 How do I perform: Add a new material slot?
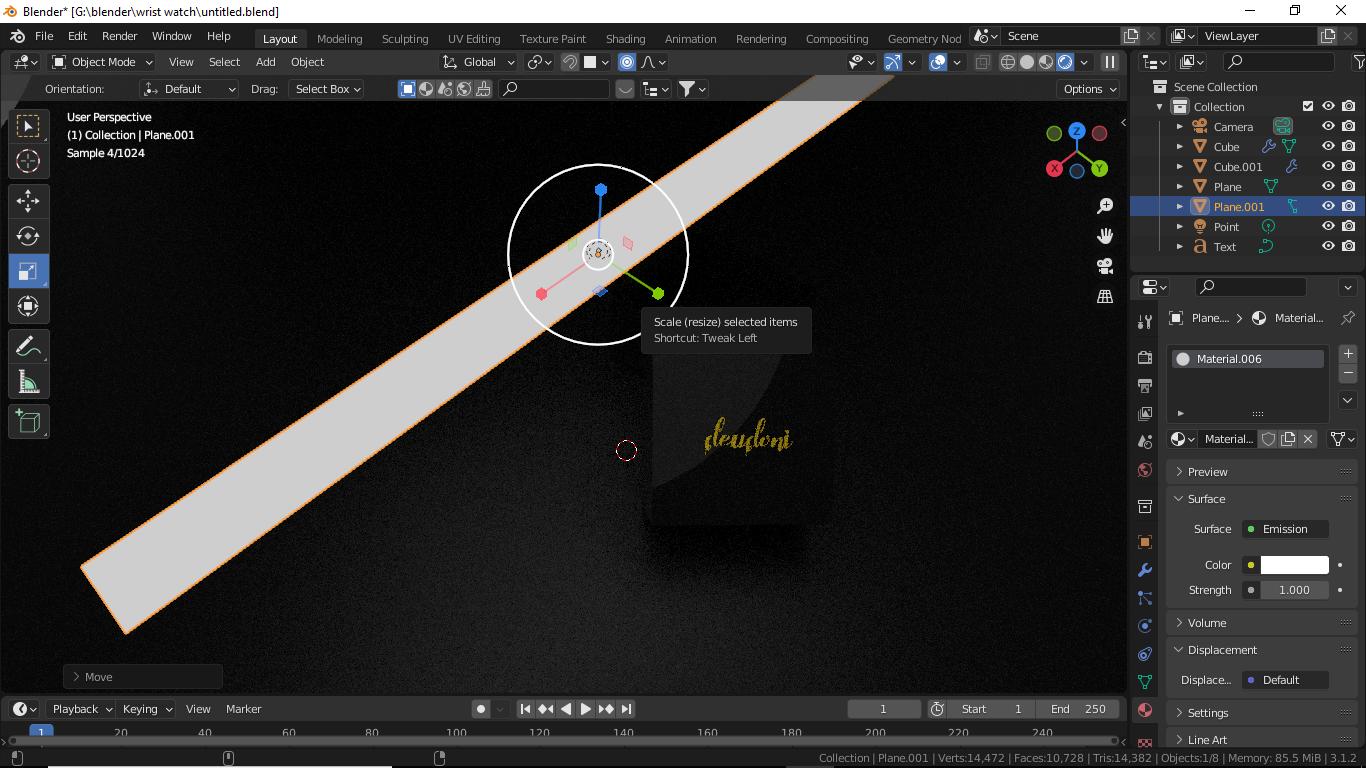pyautogui.click(x=1348, y=353)
